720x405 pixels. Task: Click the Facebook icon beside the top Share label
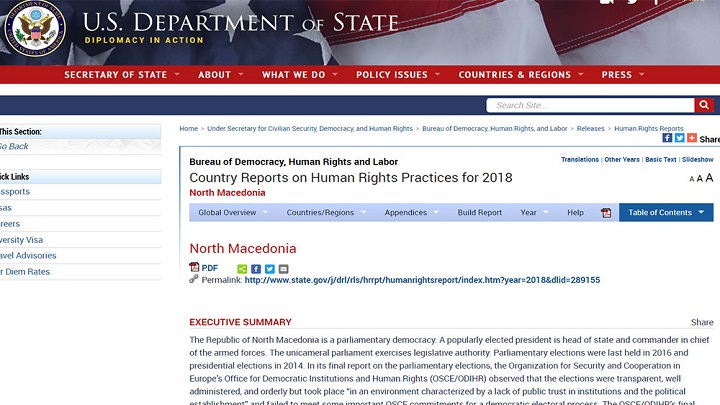[668, 138]
